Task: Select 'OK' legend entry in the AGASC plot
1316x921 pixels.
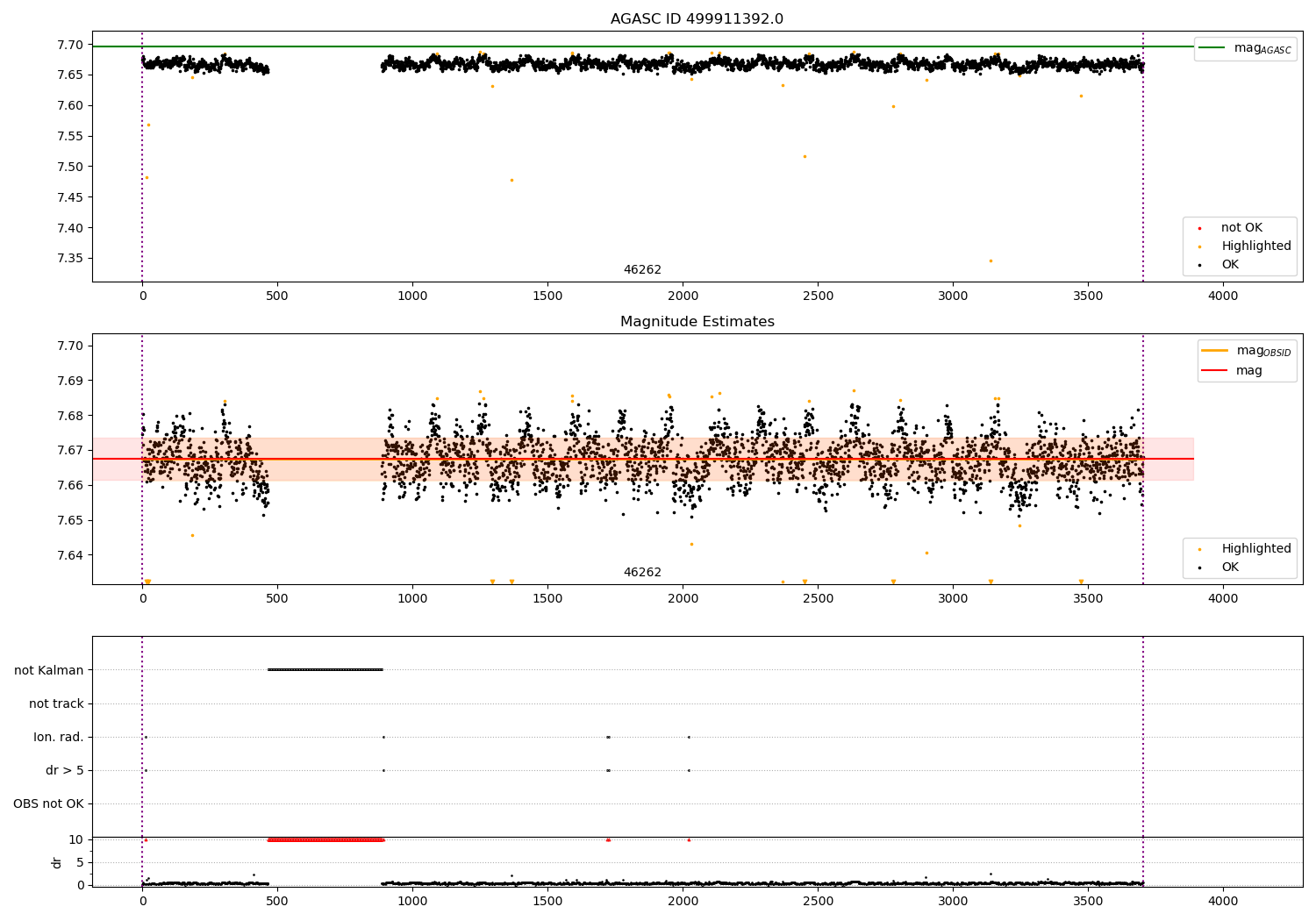Action: [x=1230, y=265]
